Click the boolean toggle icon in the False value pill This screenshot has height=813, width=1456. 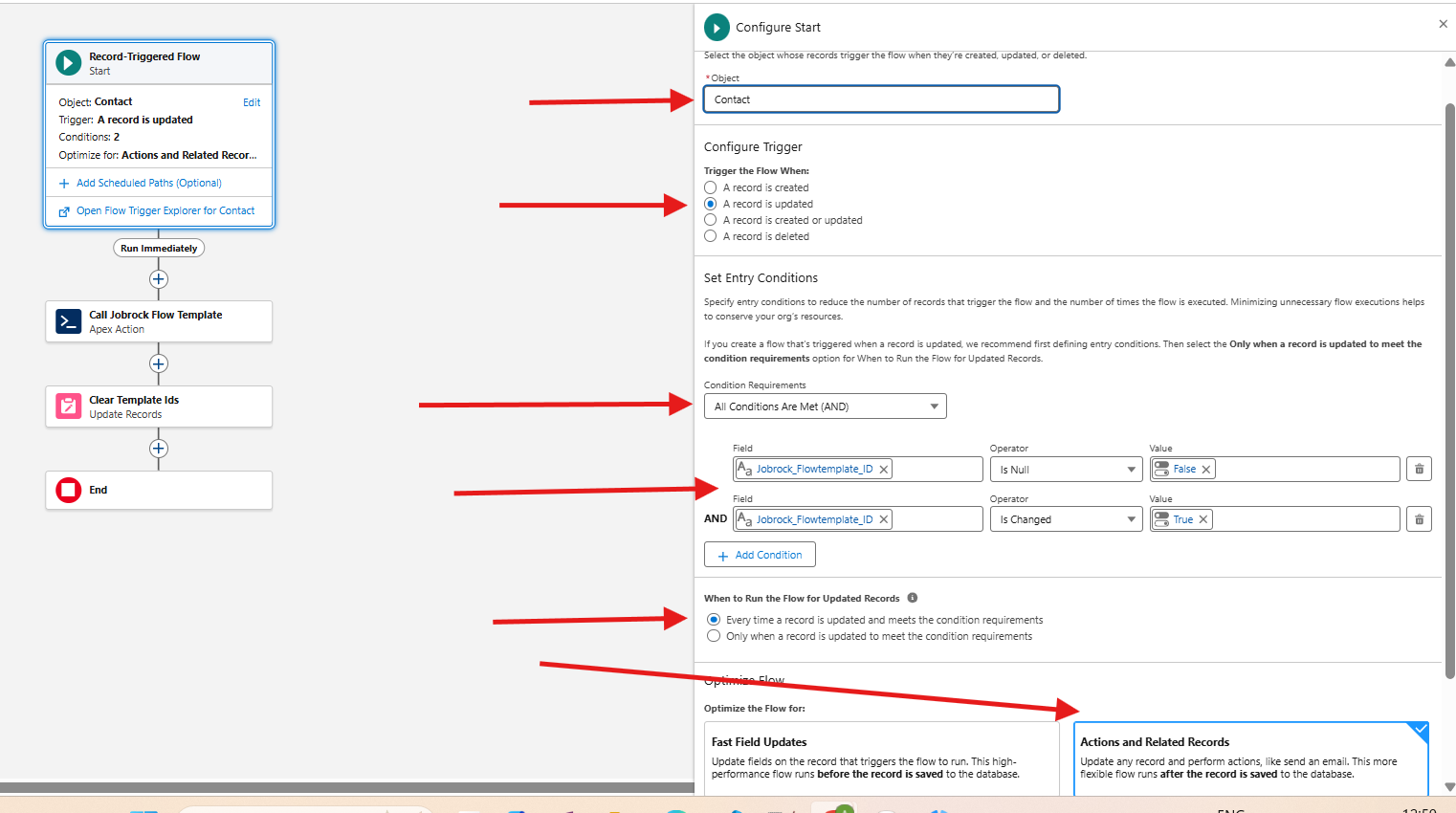[1161, 469]
